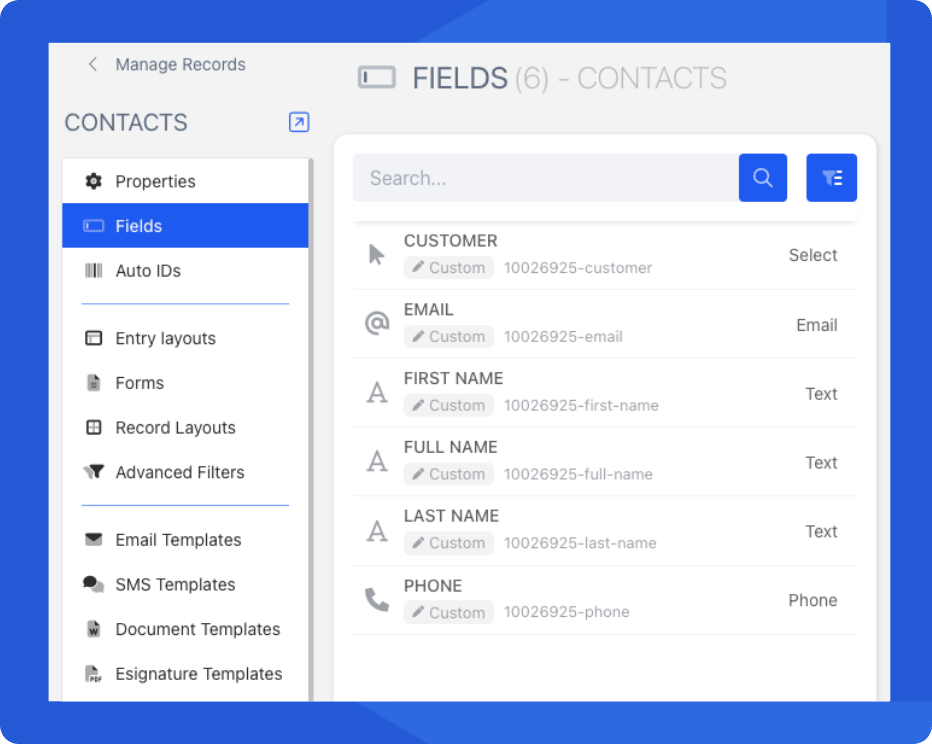Click the Fields header icon
The height and width of the screenshot is (744, 932).
click(x=377, y=78)
